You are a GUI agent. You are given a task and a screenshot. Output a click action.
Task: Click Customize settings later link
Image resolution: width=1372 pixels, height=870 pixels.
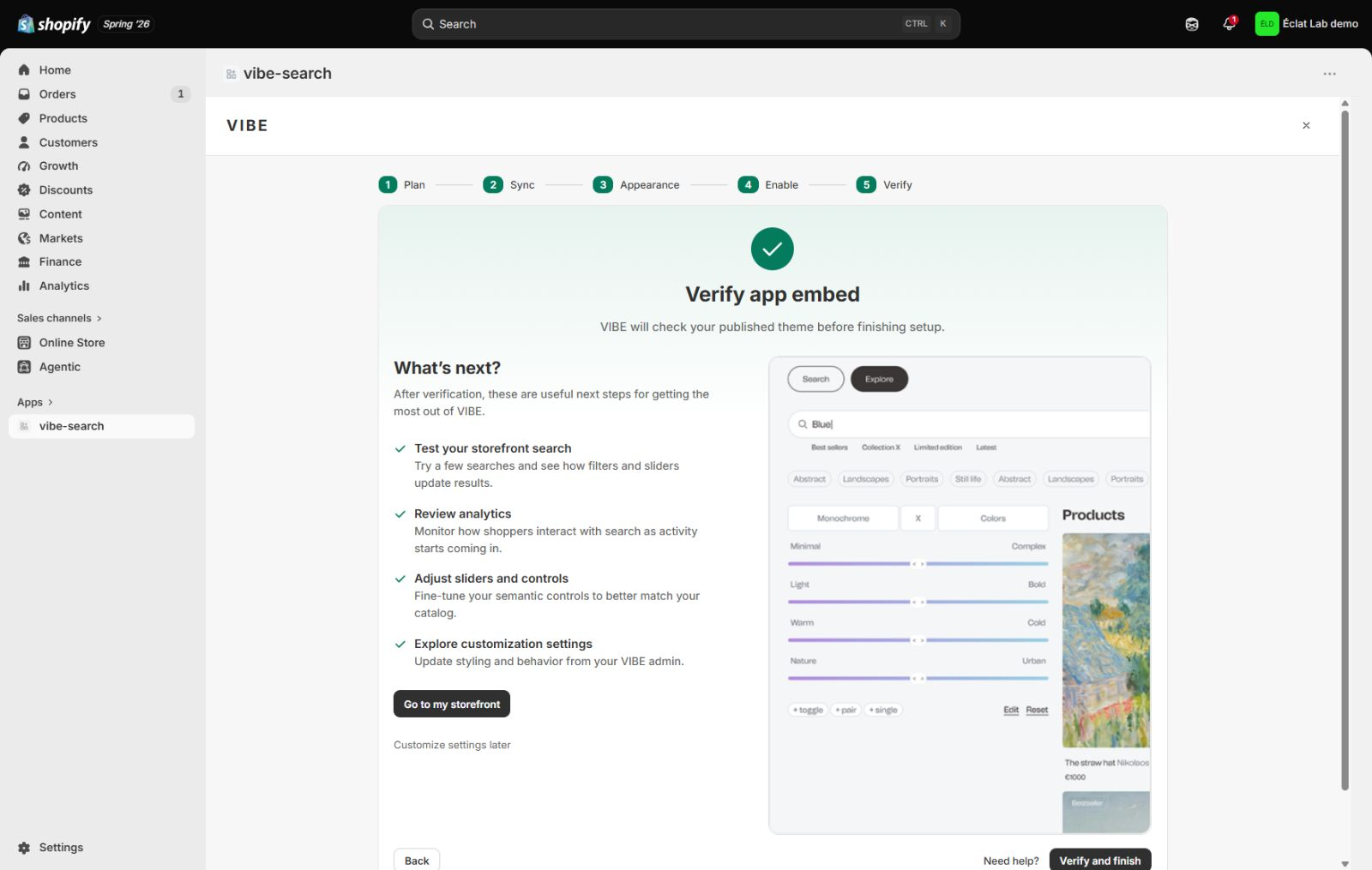452,745
